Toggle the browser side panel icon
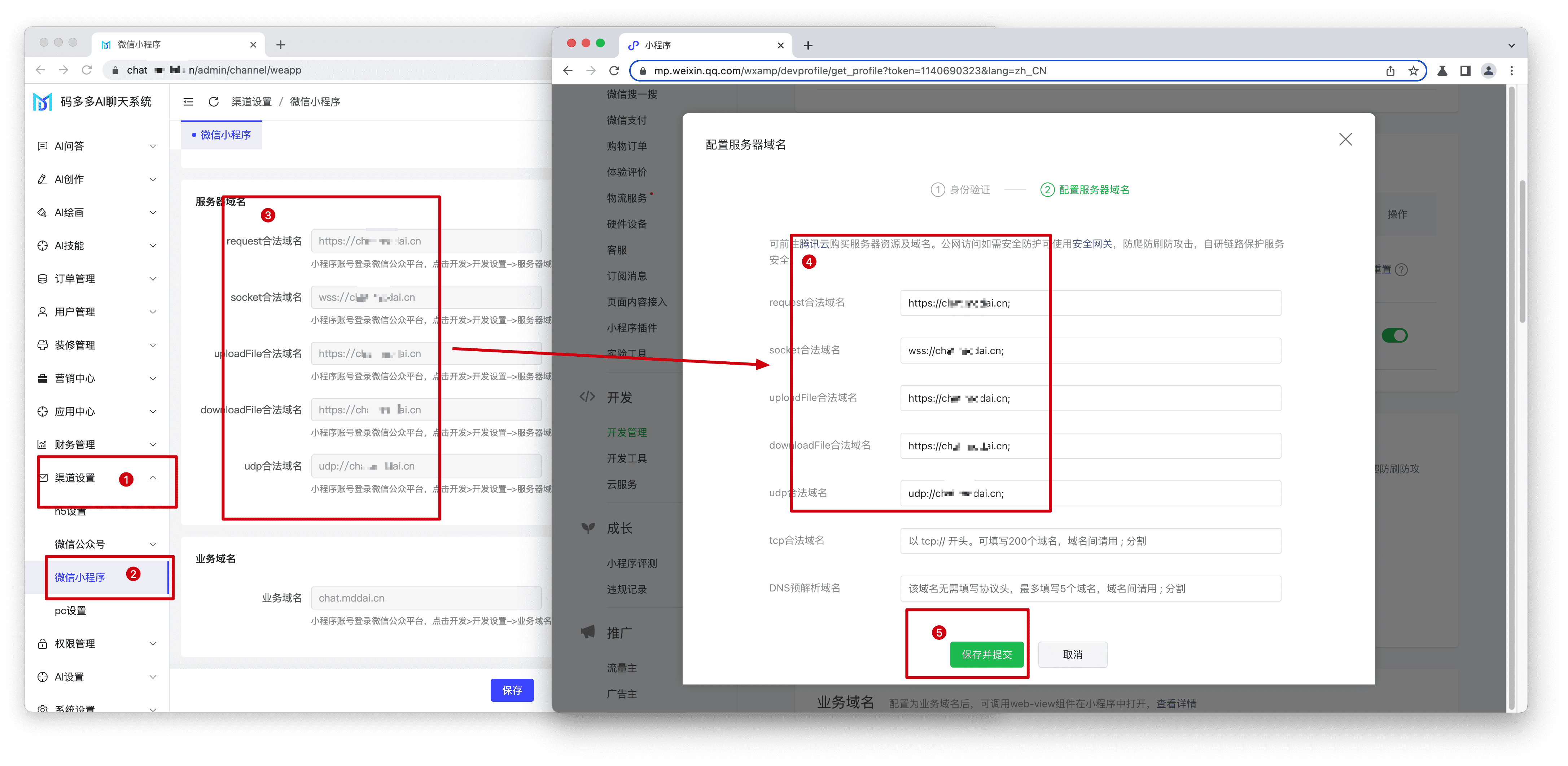Viewport: 1568px width, 766px height. 1465,71
